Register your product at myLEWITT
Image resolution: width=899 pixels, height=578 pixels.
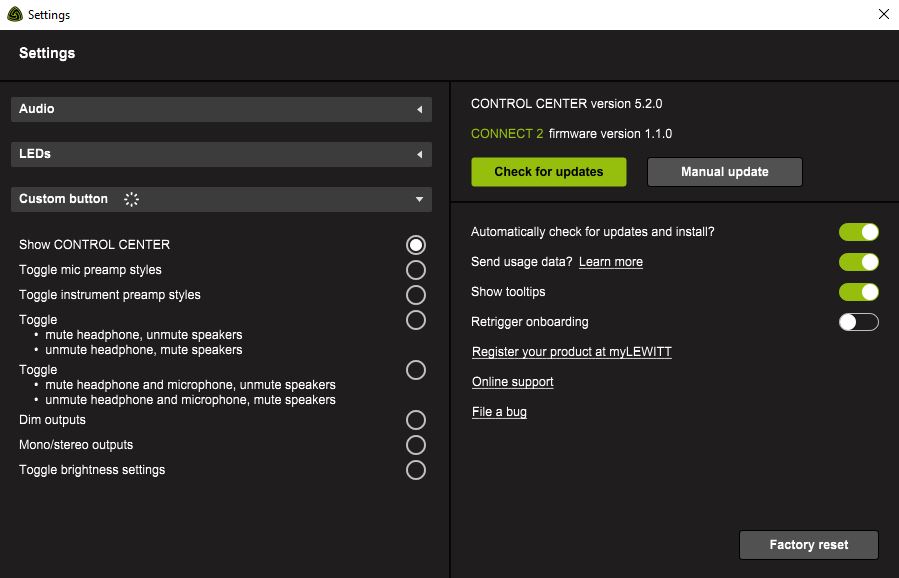coord(571,351)
